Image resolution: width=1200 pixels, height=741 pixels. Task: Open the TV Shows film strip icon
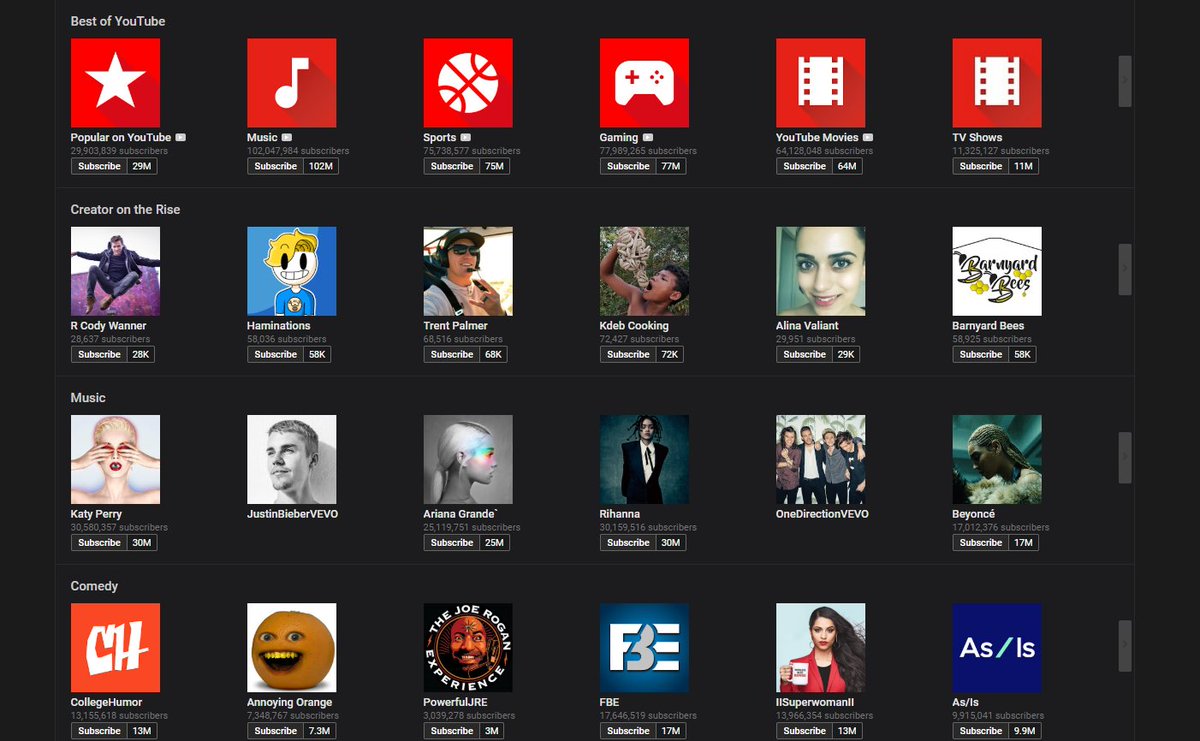997,83
